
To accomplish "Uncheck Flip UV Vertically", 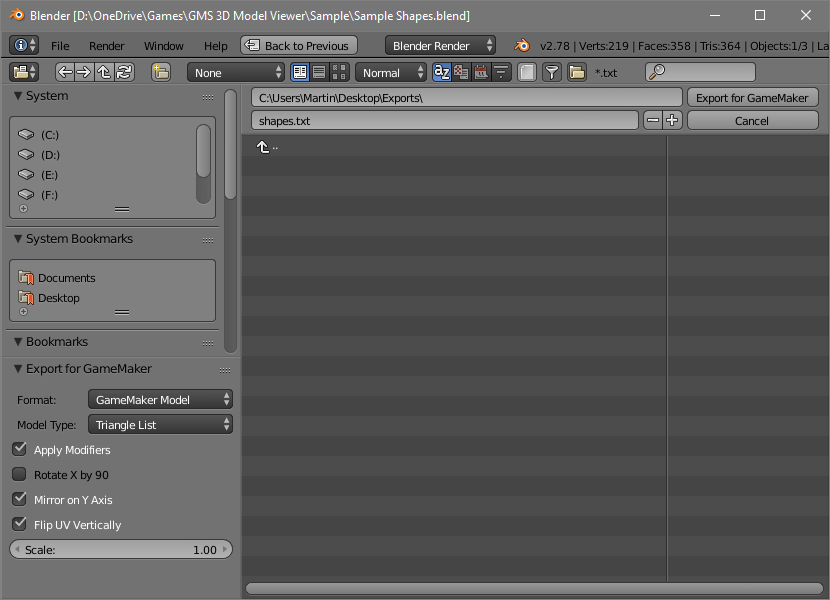I will 20,524.
